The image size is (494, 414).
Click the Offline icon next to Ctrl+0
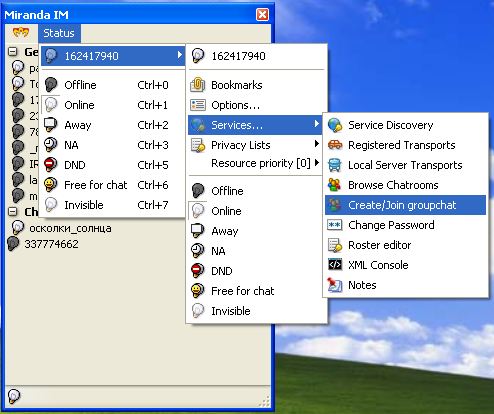click(51, 85)
